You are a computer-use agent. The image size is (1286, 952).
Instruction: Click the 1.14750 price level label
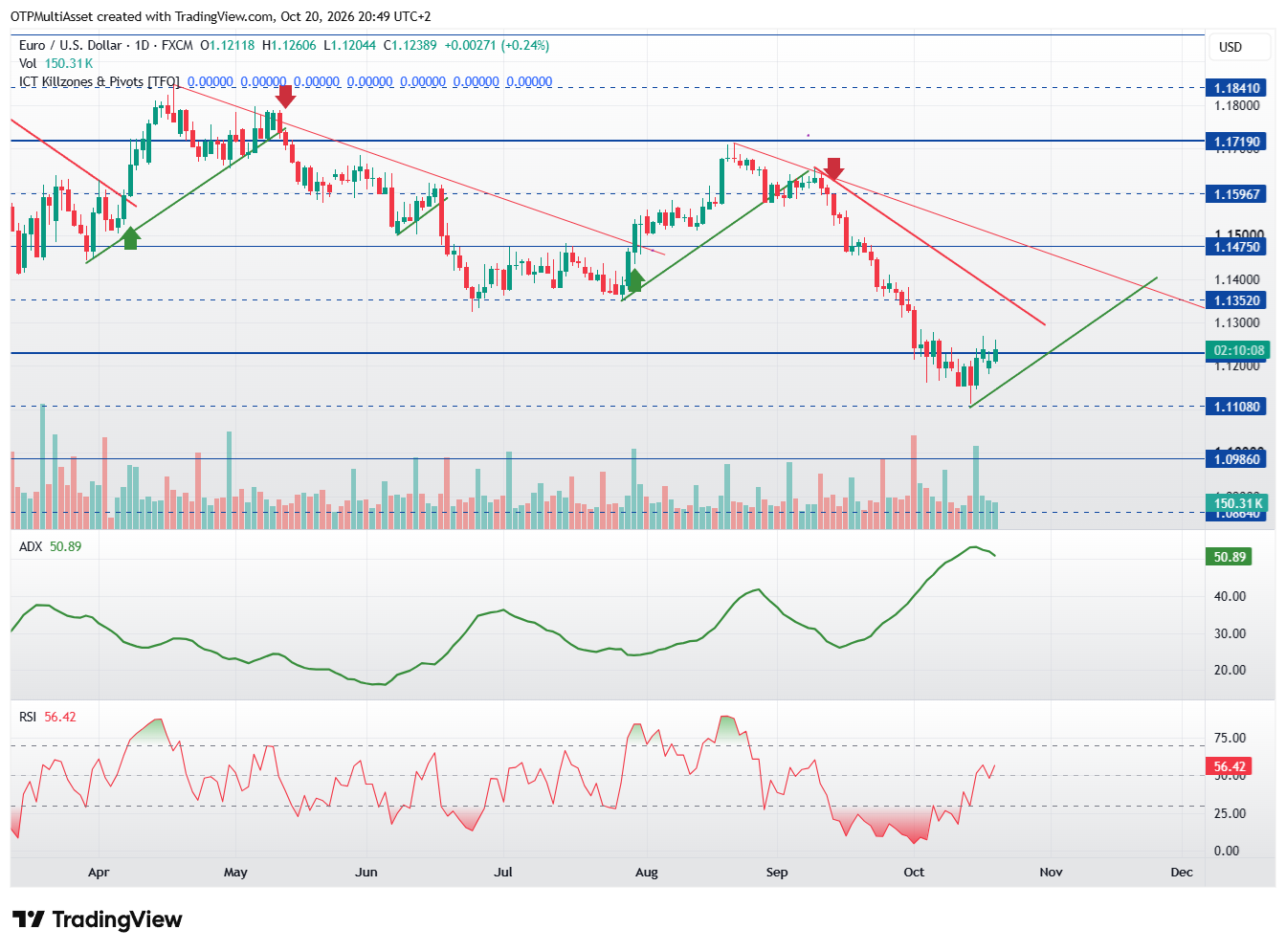(x=1237, y=247)
